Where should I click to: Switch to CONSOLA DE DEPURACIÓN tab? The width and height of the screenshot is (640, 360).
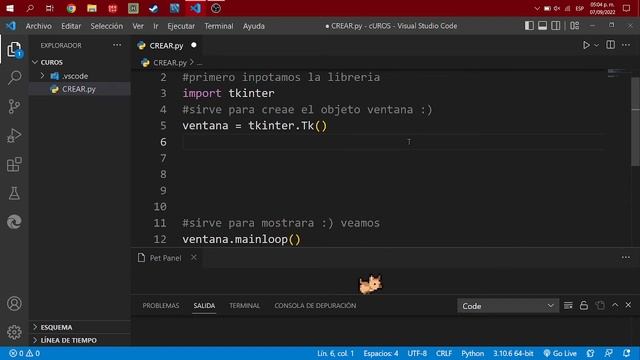coord(315,306)
